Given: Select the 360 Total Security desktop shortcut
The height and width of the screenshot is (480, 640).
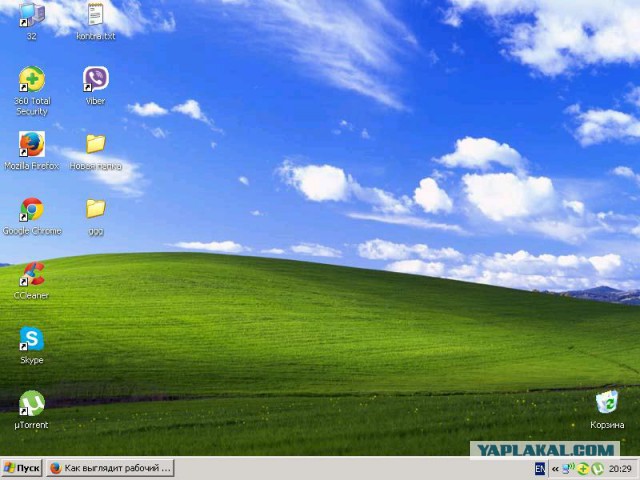Looking at the screenshot, I should [x=31, y=79].
